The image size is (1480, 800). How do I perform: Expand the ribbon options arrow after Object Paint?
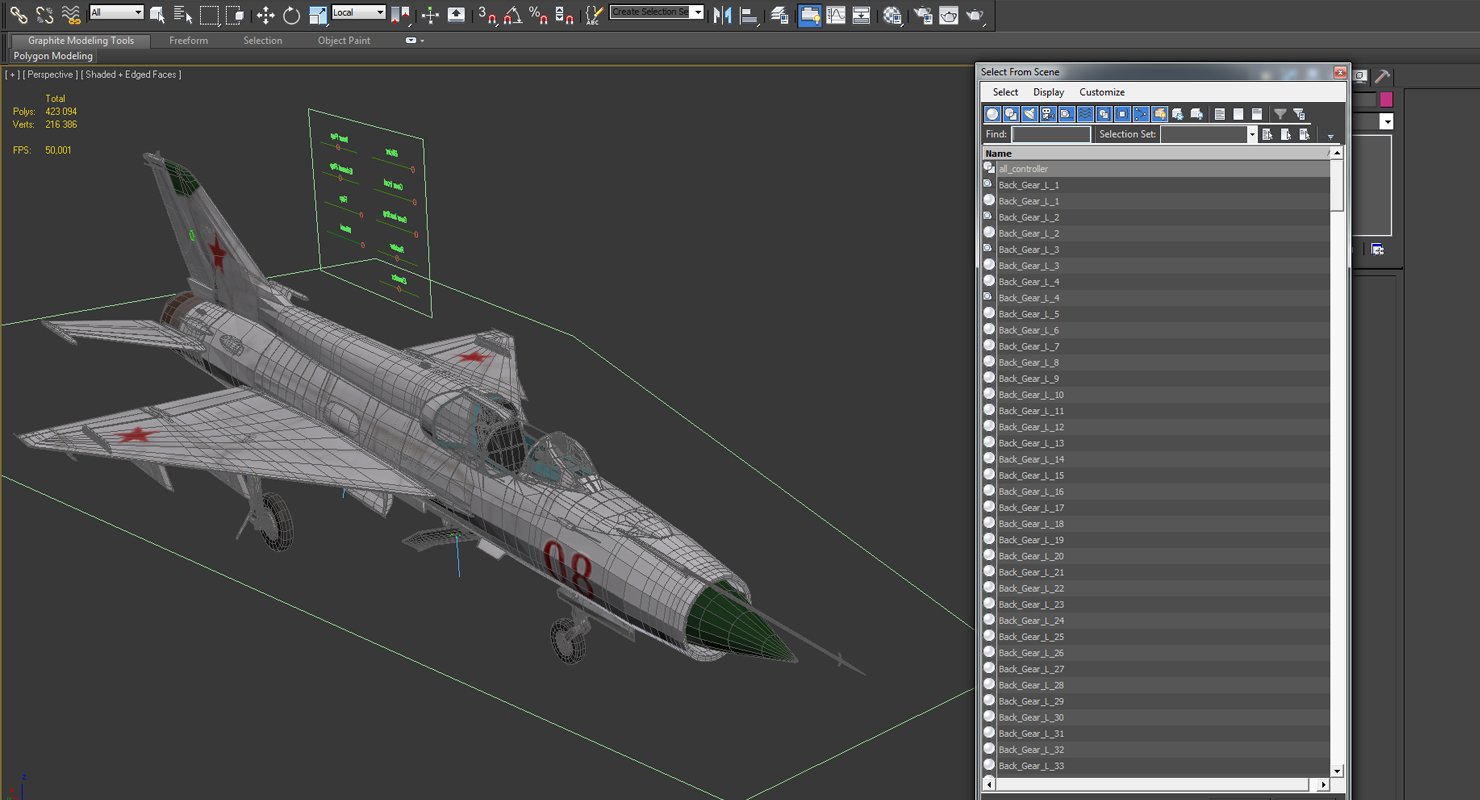coord(414,41)
